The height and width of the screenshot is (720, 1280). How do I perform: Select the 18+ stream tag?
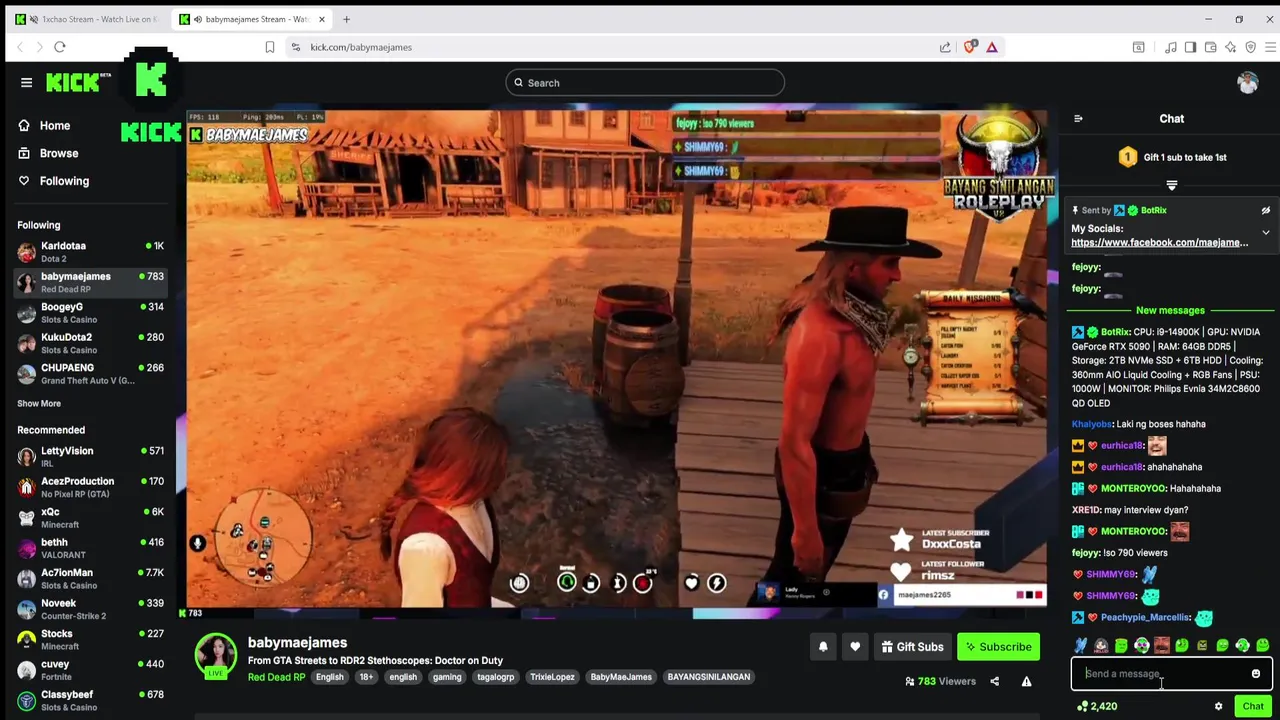click(x=366, y=677)
